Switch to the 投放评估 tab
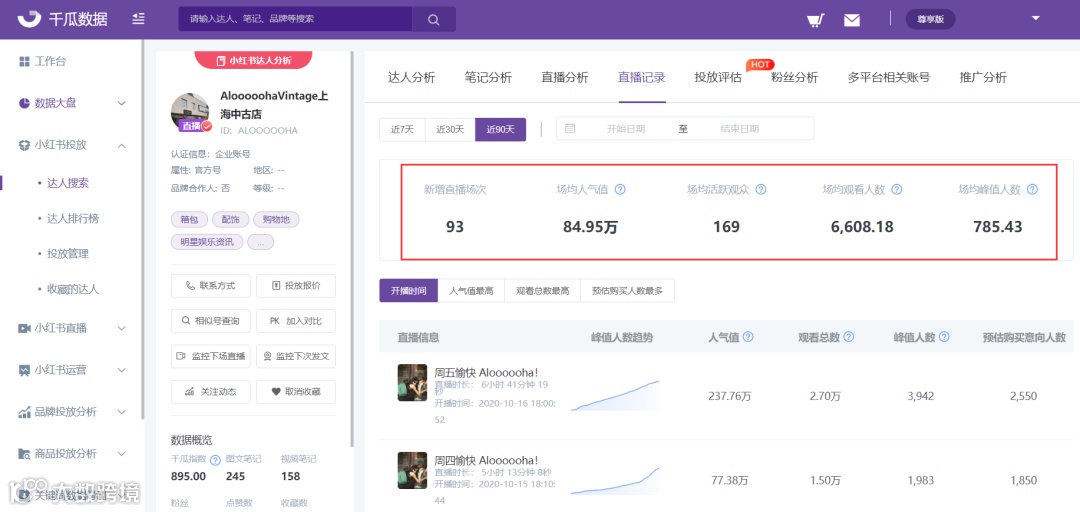The width and height of the screenshot is (1080, 512). [x=718, y=77]
